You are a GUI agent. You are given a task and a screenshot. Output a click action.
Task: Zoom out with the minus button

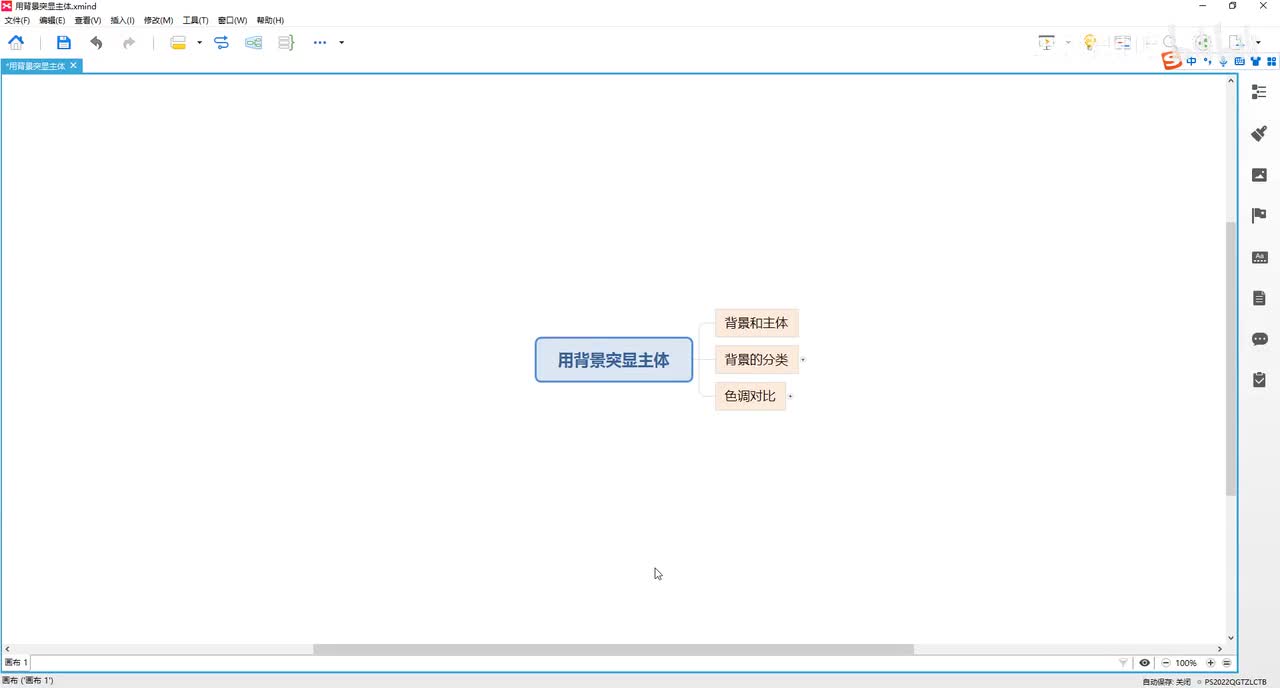point(1166,663)
